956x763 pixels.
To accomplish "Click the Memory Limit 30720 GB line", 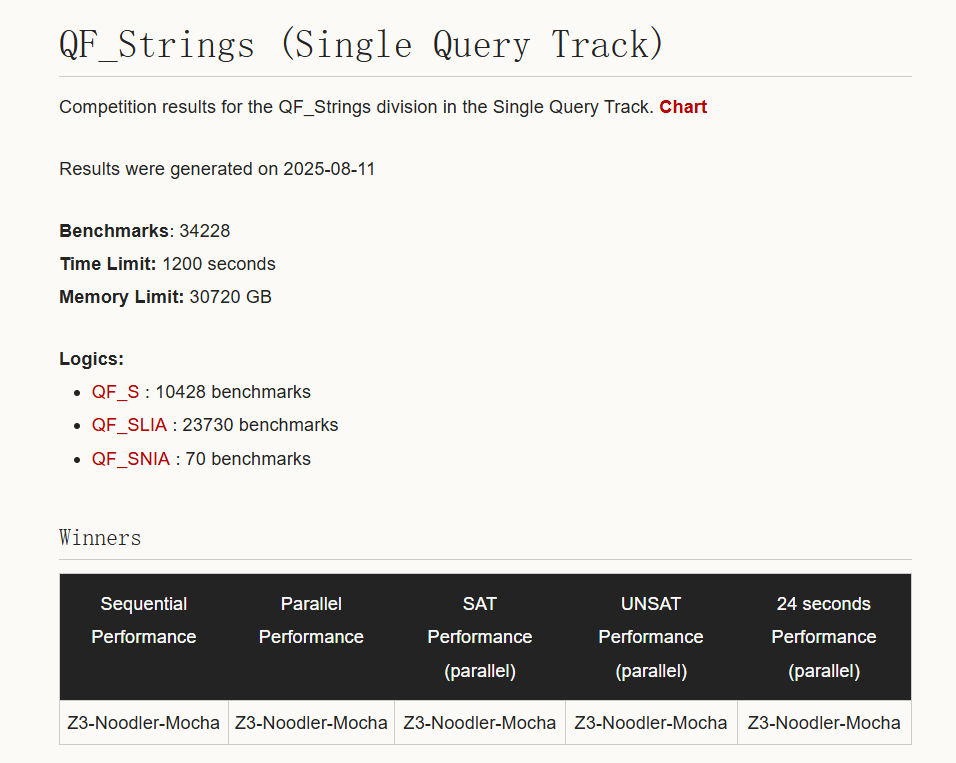I will (165, 297).
